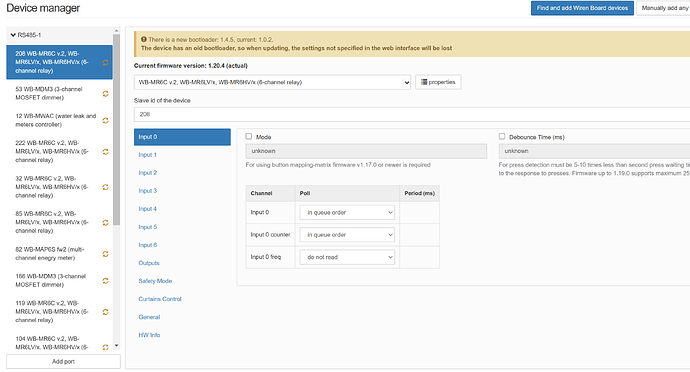Click refresh icon beside 119 WB-MR6C relay
690x372 pixels.
coord(106,312)
